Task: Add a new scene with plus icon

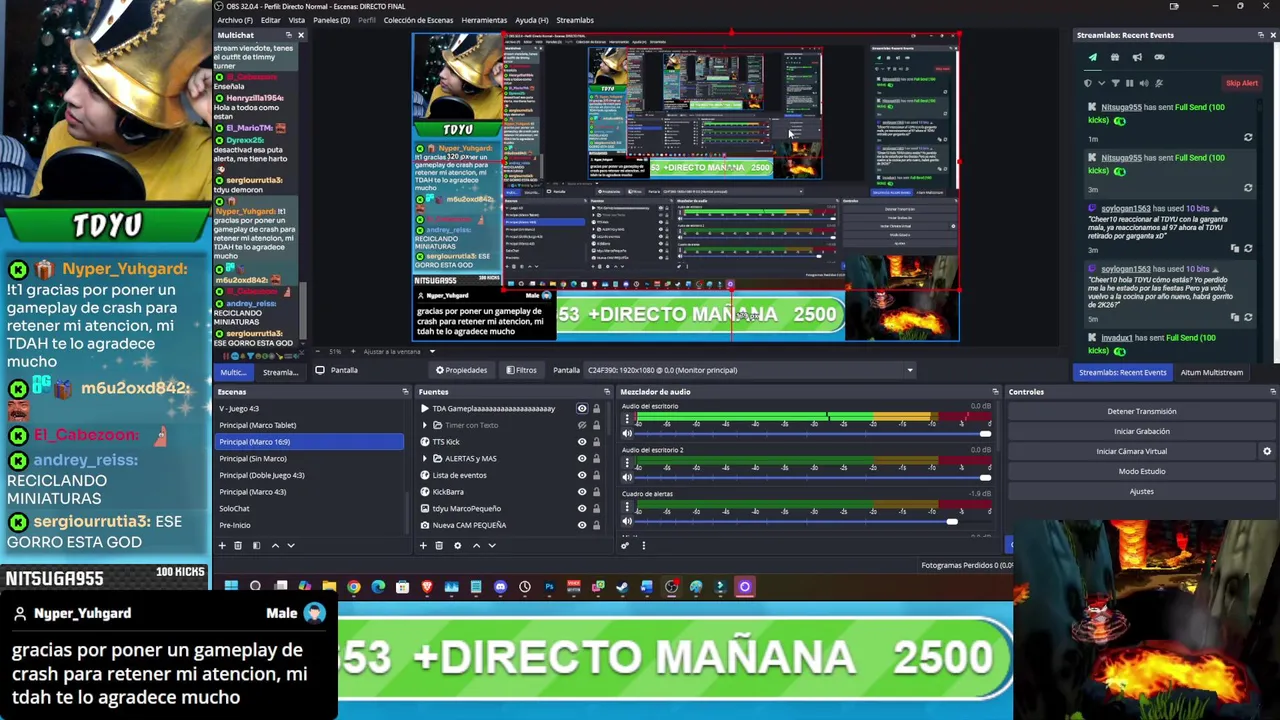Action: point(222,545)
